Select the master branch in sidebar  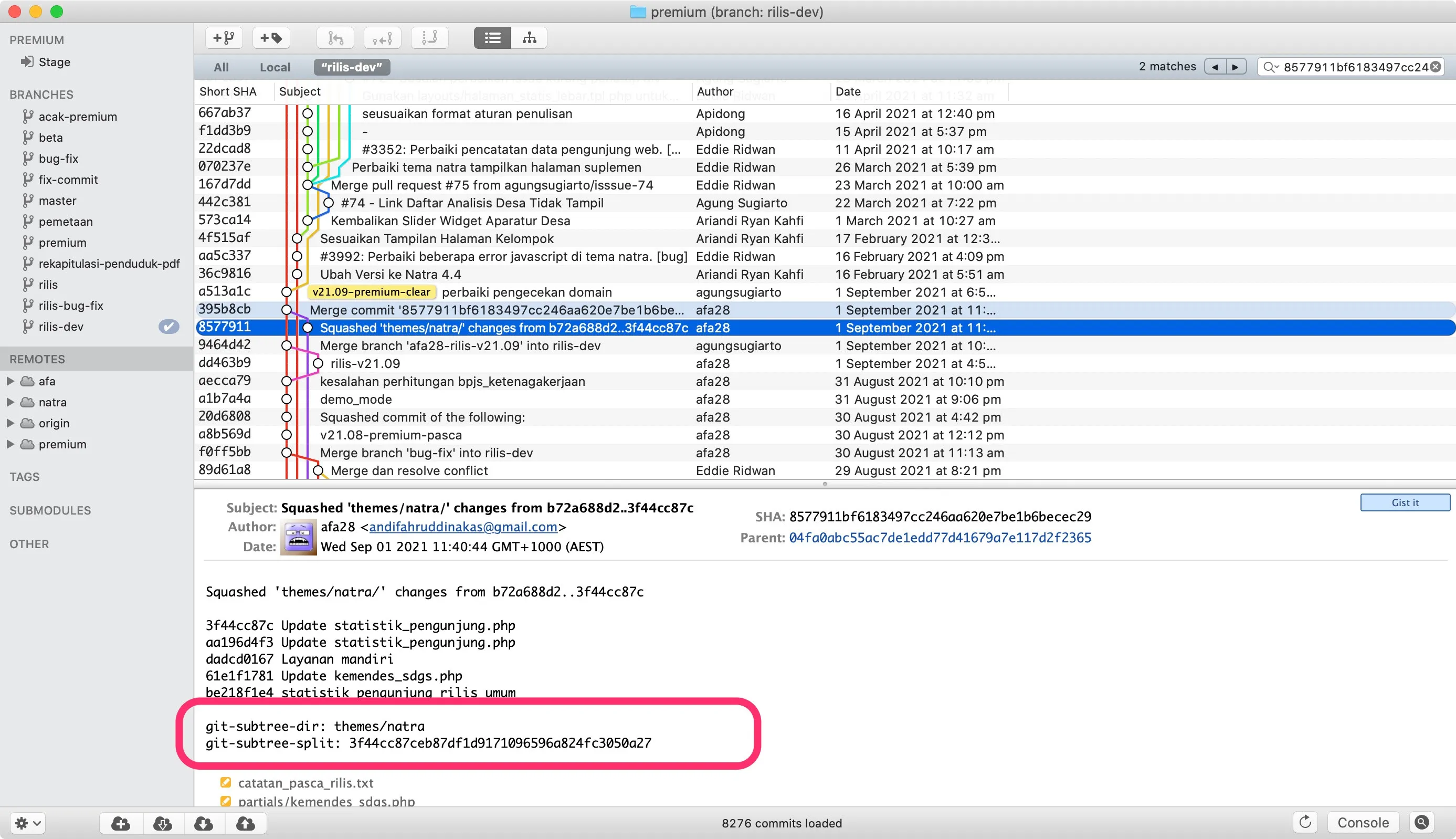click(57, 201)
